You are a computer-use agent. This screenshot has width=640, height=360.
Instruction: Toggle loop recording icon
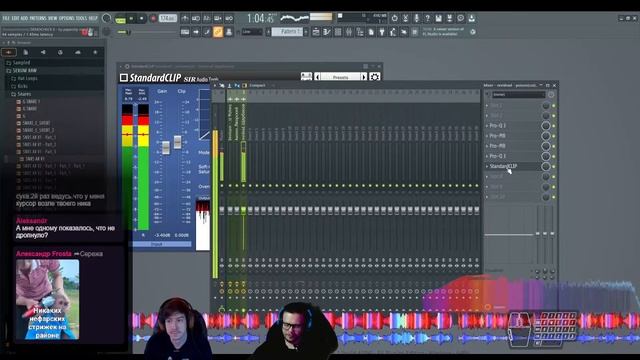pyautogui.click(x=229, y=18)
